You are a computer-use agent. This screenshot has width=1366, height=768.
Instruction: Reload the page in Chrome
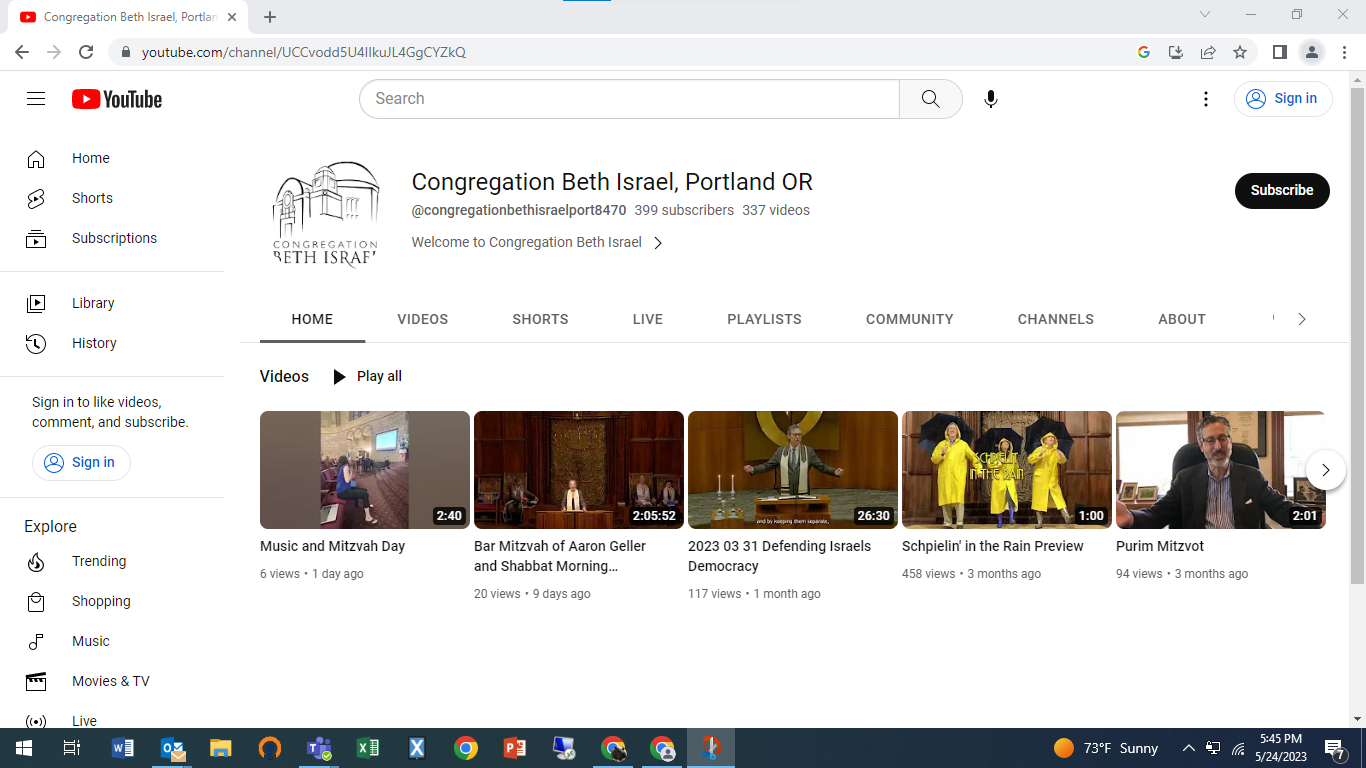click(86, 52)
